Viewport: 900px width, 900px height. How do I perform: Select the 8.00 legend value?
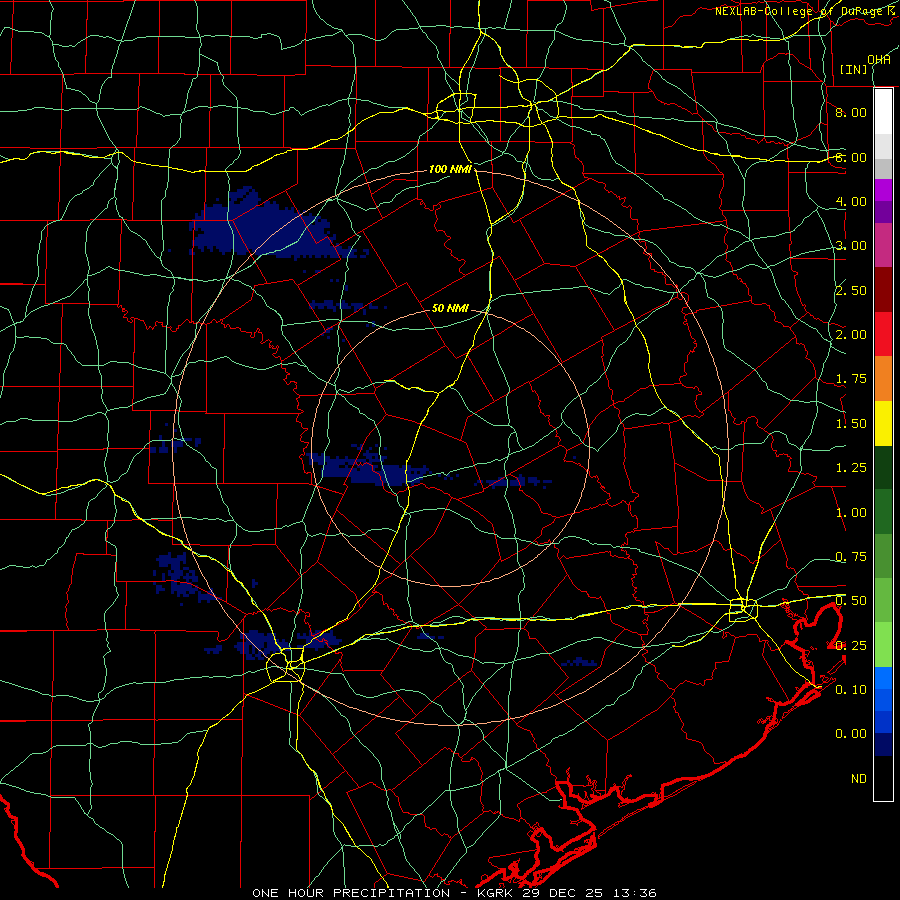tap(851, 112)
